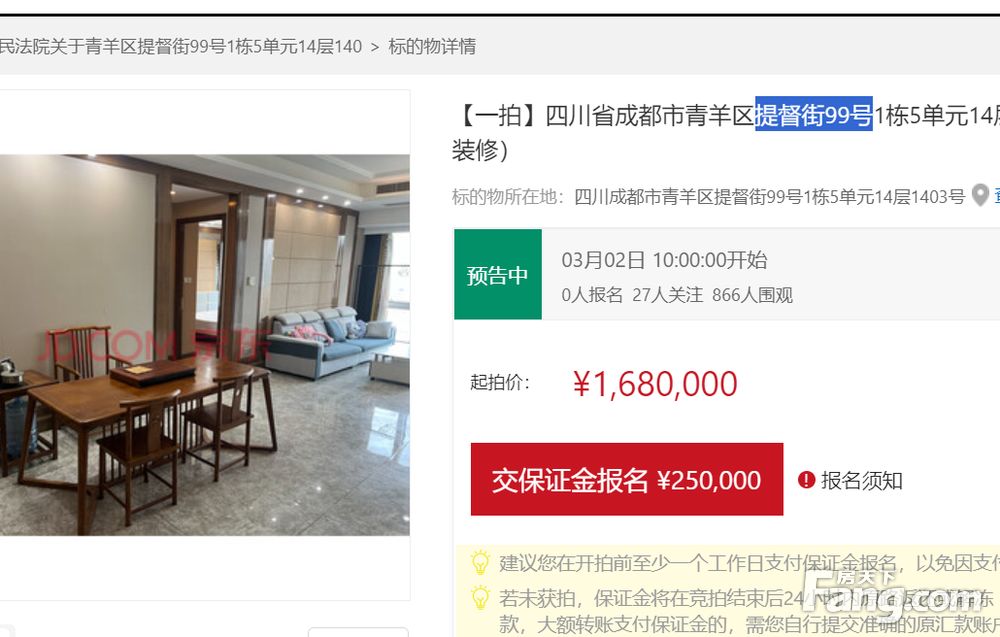Click the 27人关注 follower count
Image resolution: width=1000 pixels, height=637 pixels.
[x=667, y=295]
